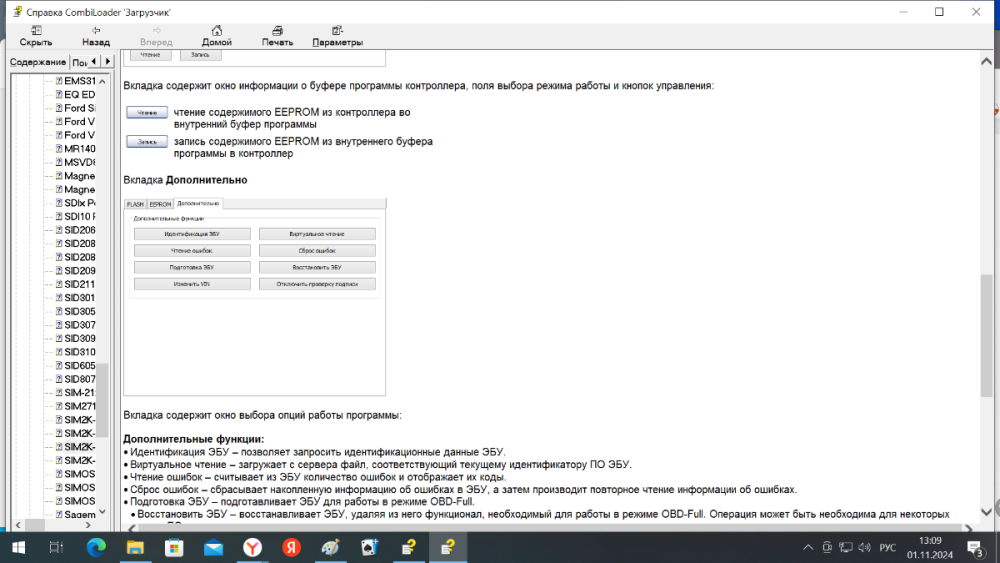
Task: Click the contents tree scroll-up arrow
Action: tap(103, 82)
